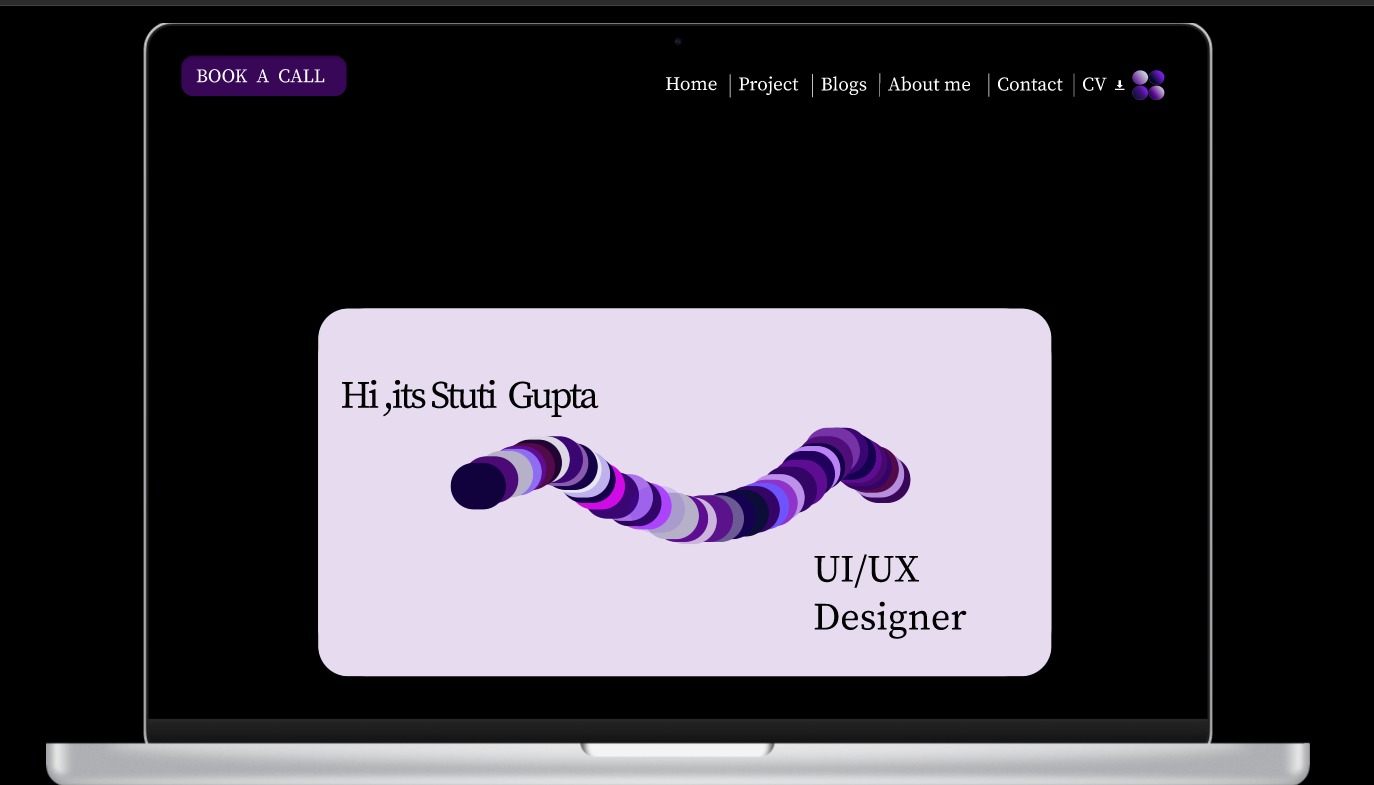The height and width of the screenshot is (785, 1374).
Task: Open the Blogs section link
Action: tap(843, 85)
